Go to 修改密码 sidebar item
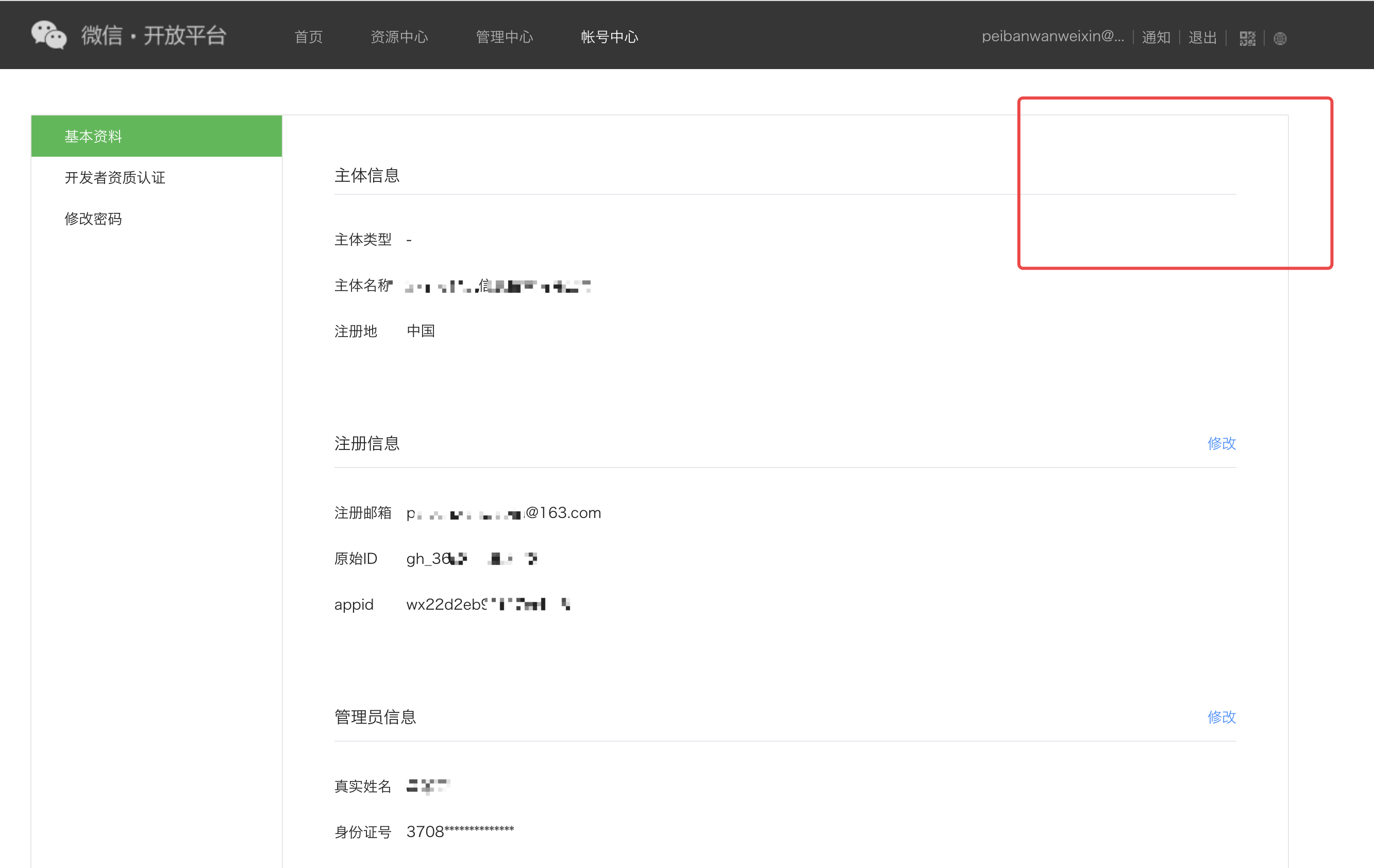This screenshot has width=1374, height=868. pos(93,219)
